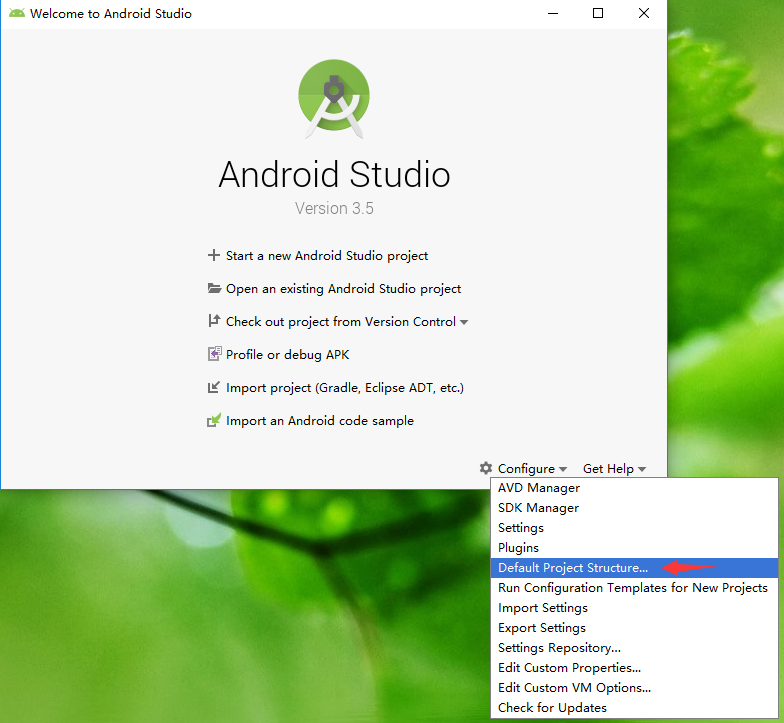Click the Version Control checkout icon
This screenshot has height=723, width=784.
click(214, 321)
